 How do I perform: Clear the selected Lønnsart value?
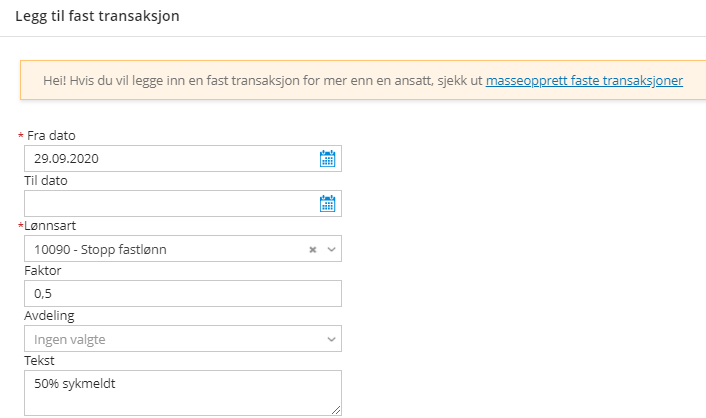point(312,249)
